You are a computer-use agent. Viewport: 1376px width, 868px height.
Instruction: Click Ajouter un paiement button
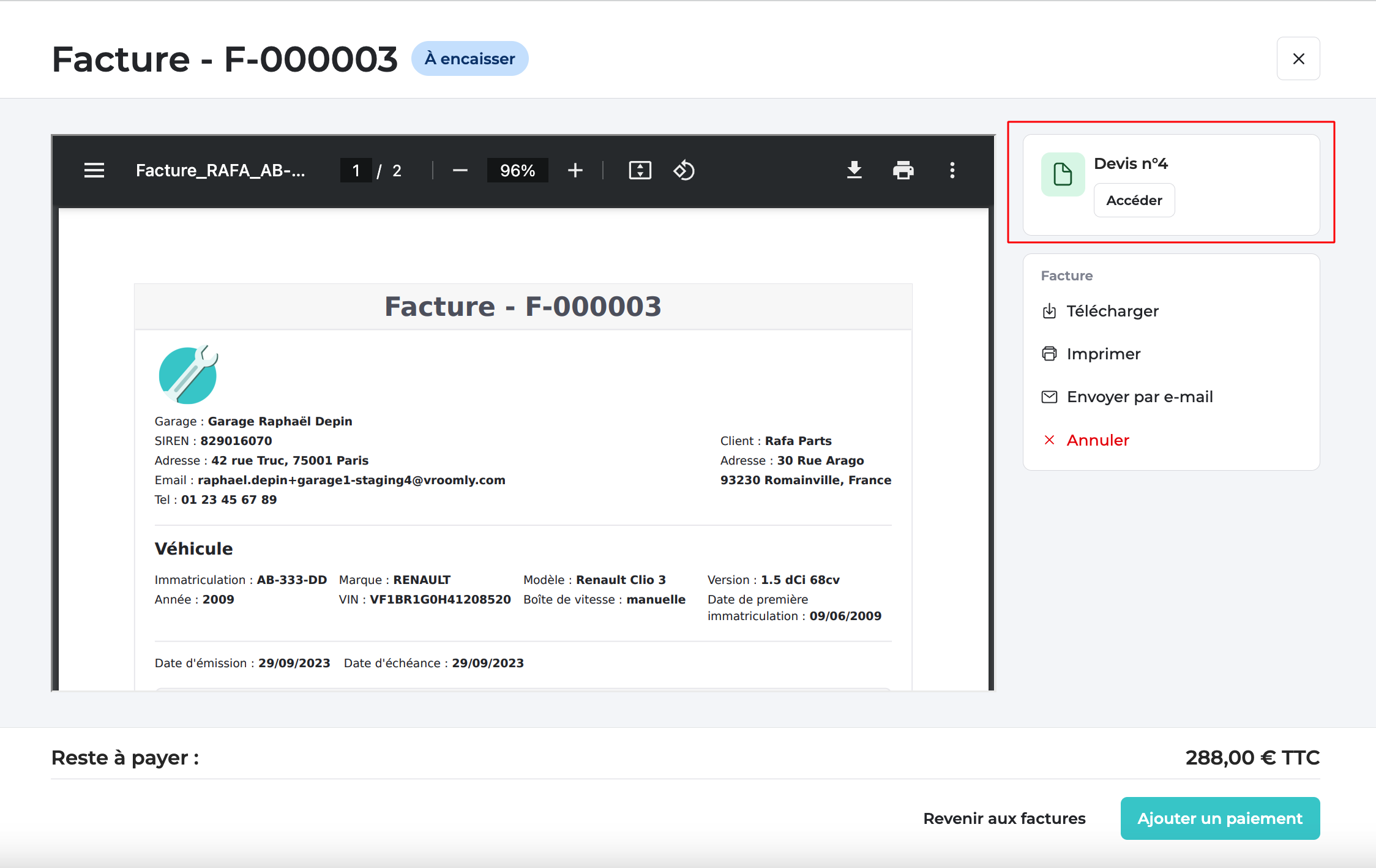[1220, 818]
